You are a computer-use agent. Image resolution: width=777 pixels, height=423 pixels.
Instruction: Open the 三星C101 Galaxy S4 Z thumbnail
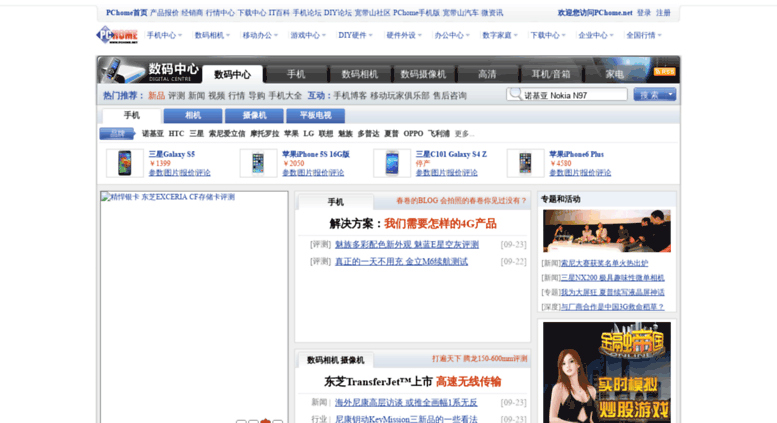(392, 163)
